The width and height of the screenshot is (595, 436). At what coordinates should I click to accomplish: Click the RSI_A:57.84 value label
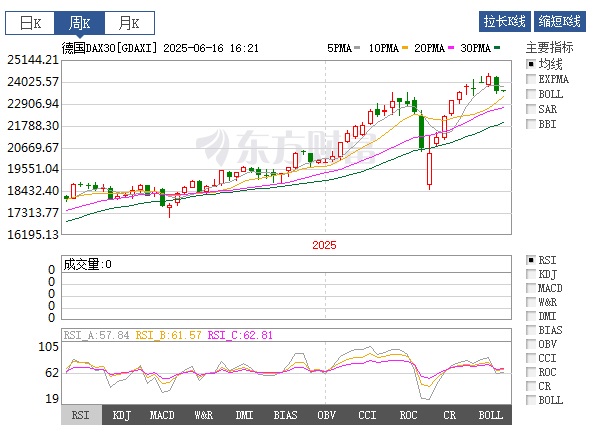coord(96,335)
